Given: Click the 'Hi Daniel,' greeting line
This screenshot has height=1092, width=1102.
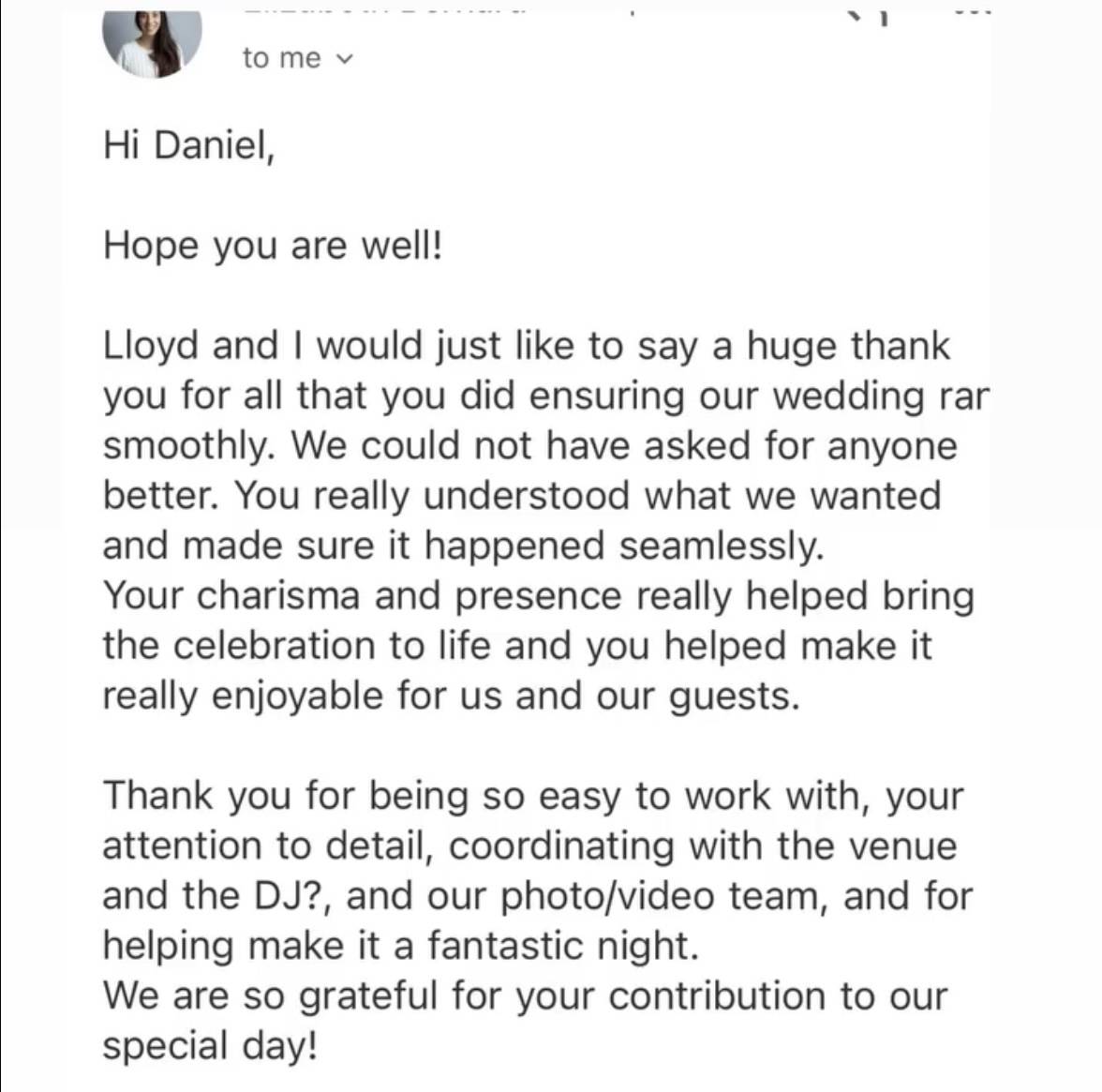Looking at the screenshot, I should click(x=188, y=145).
